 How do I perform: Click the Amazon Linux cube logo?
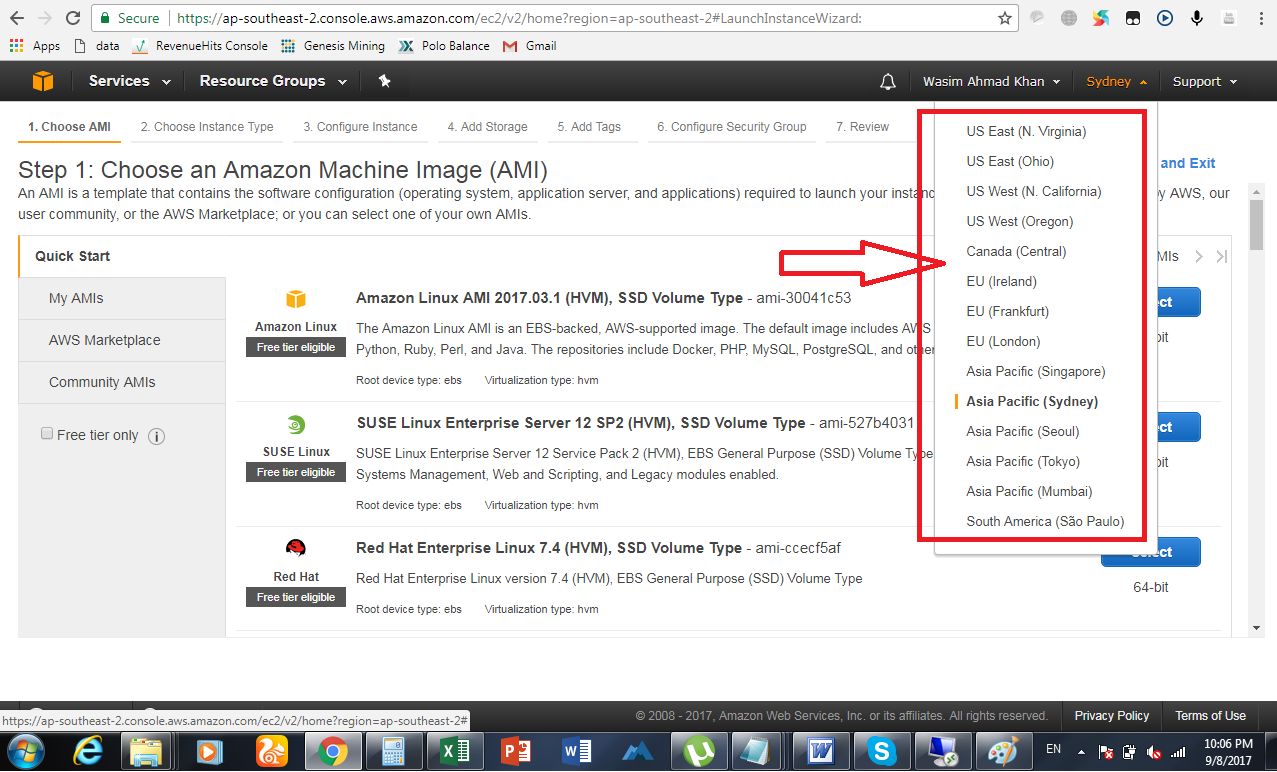click(295, 299)
